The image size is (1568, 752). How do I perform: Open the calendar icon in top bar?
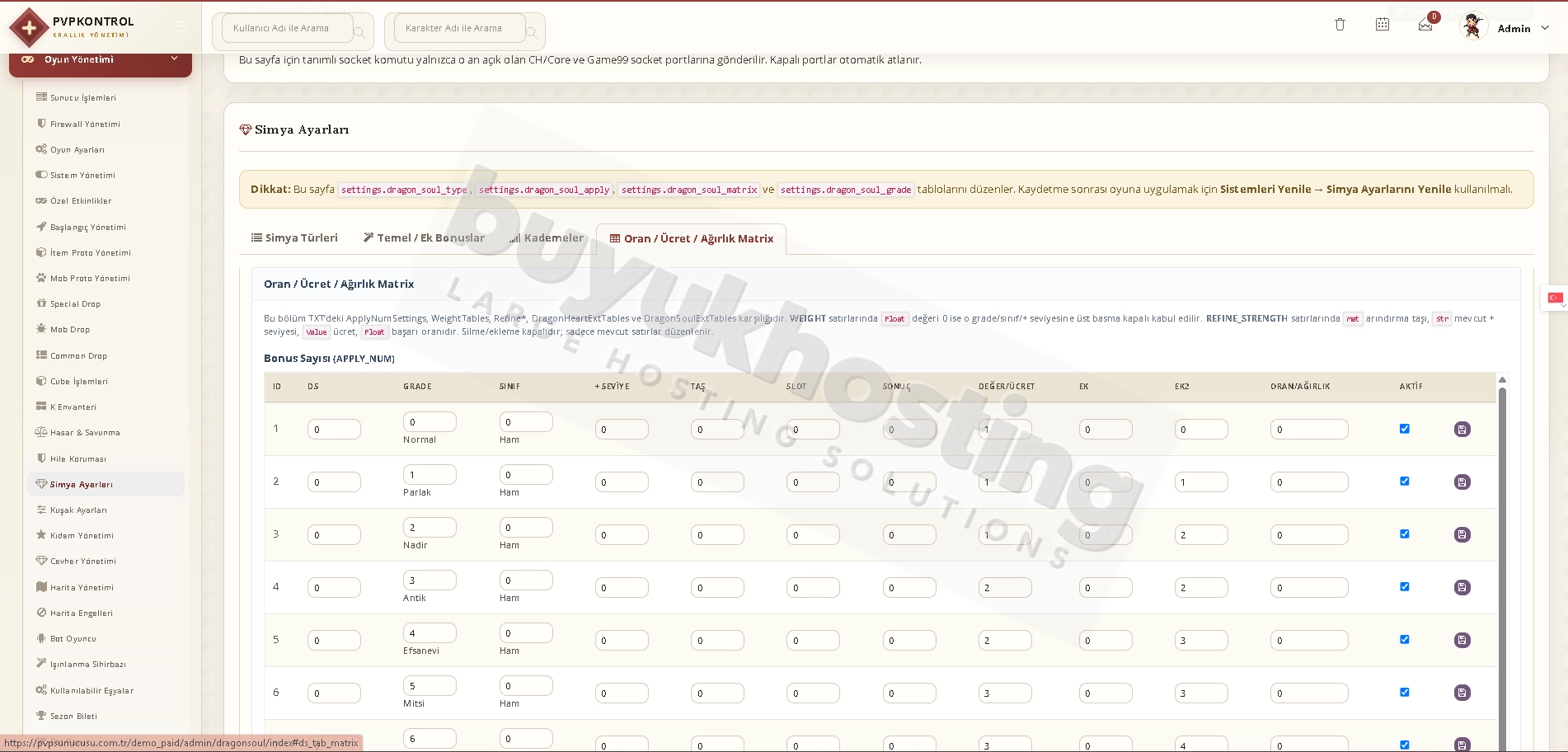(1383, 25)
